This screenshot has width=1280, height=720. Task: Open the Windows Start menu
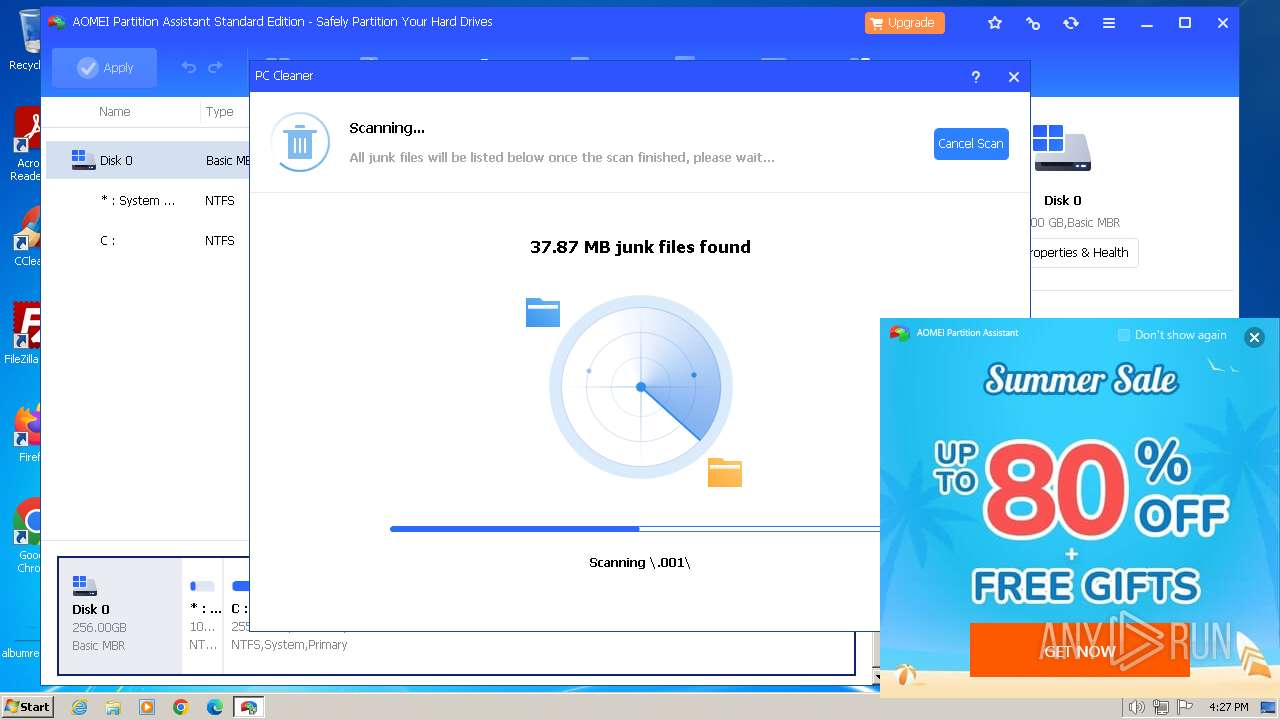tap(27, 707)
